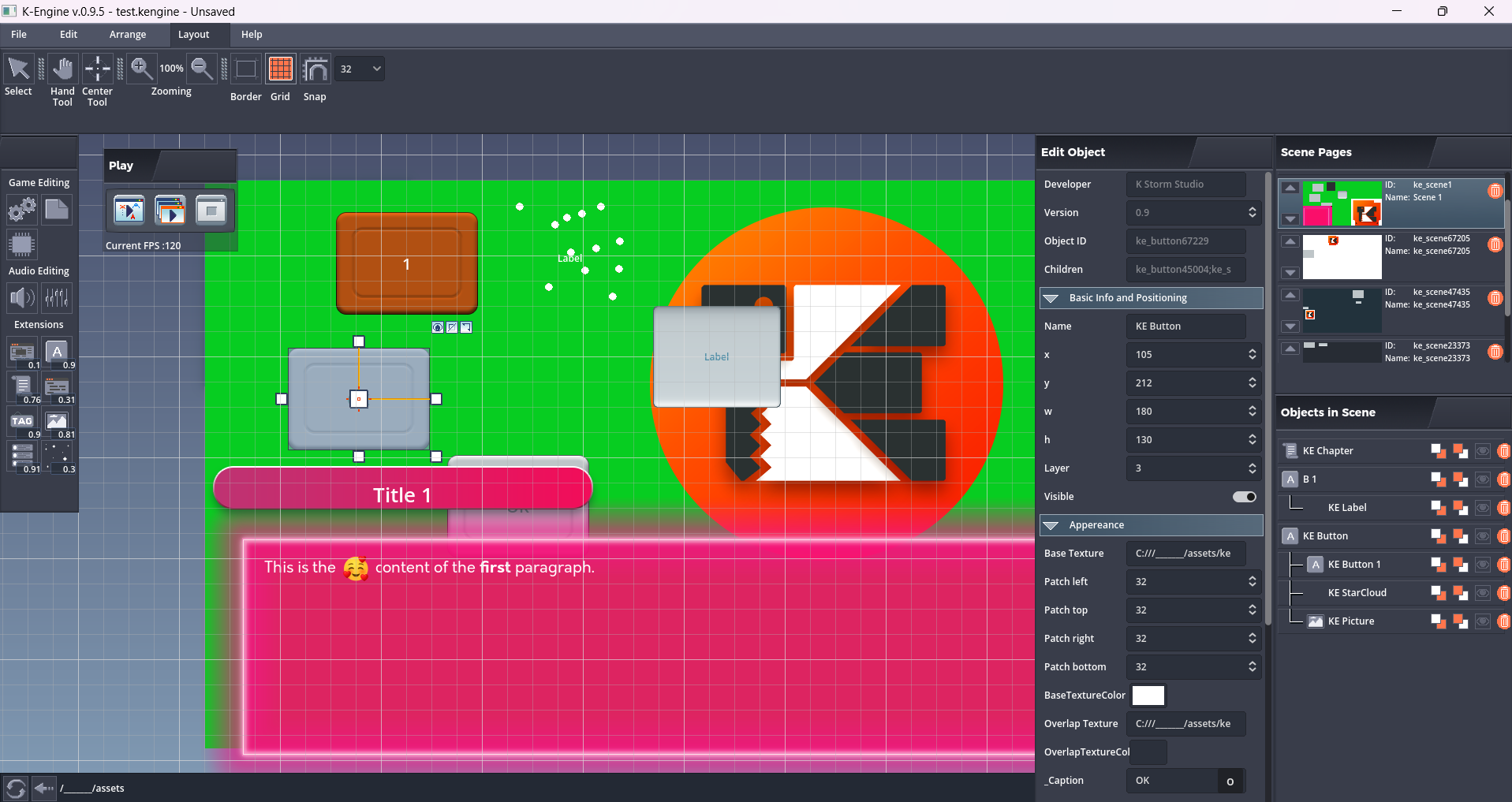Add the picture extension marked 0.81
Viewport: 1512px width, 802px height.
coord(58,423)
